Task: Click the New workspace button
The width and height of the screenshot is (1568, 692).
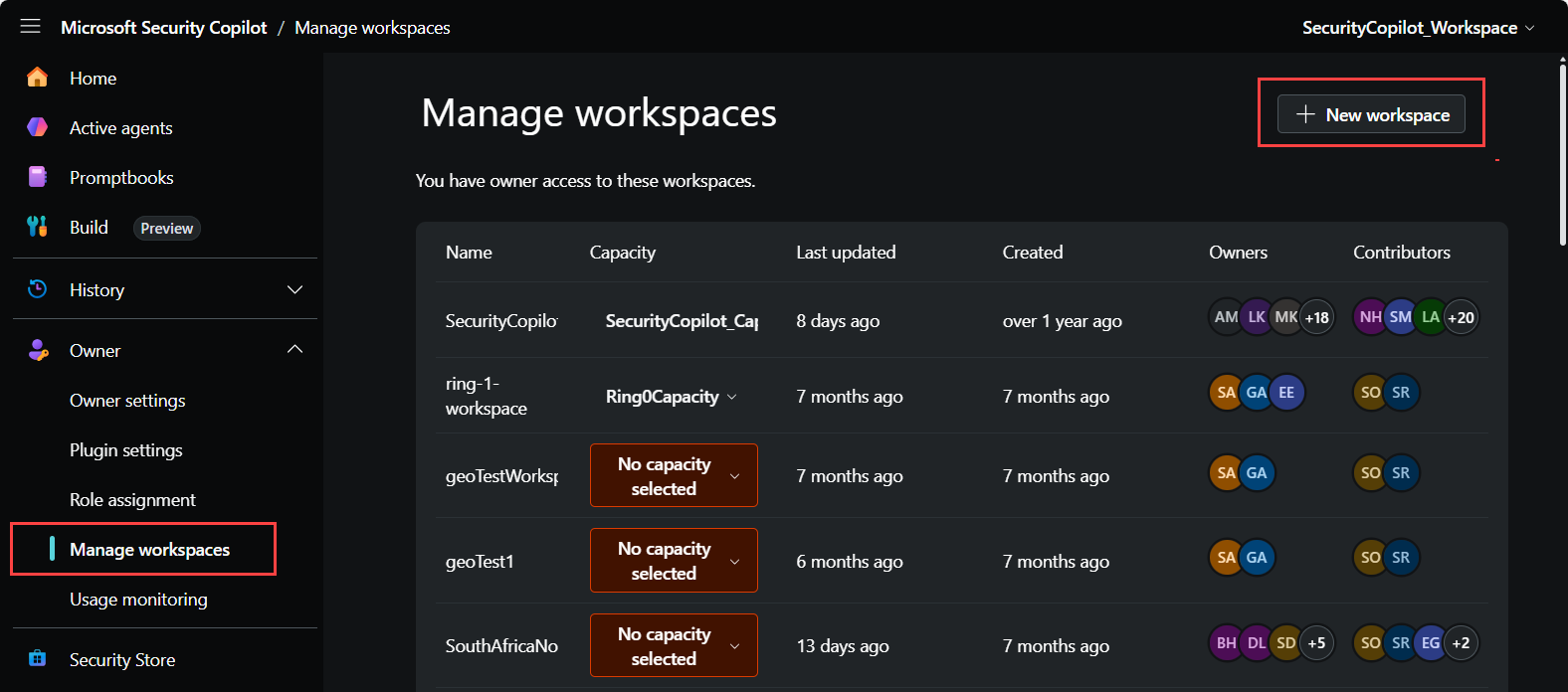Action: (x=1371, y=114)
